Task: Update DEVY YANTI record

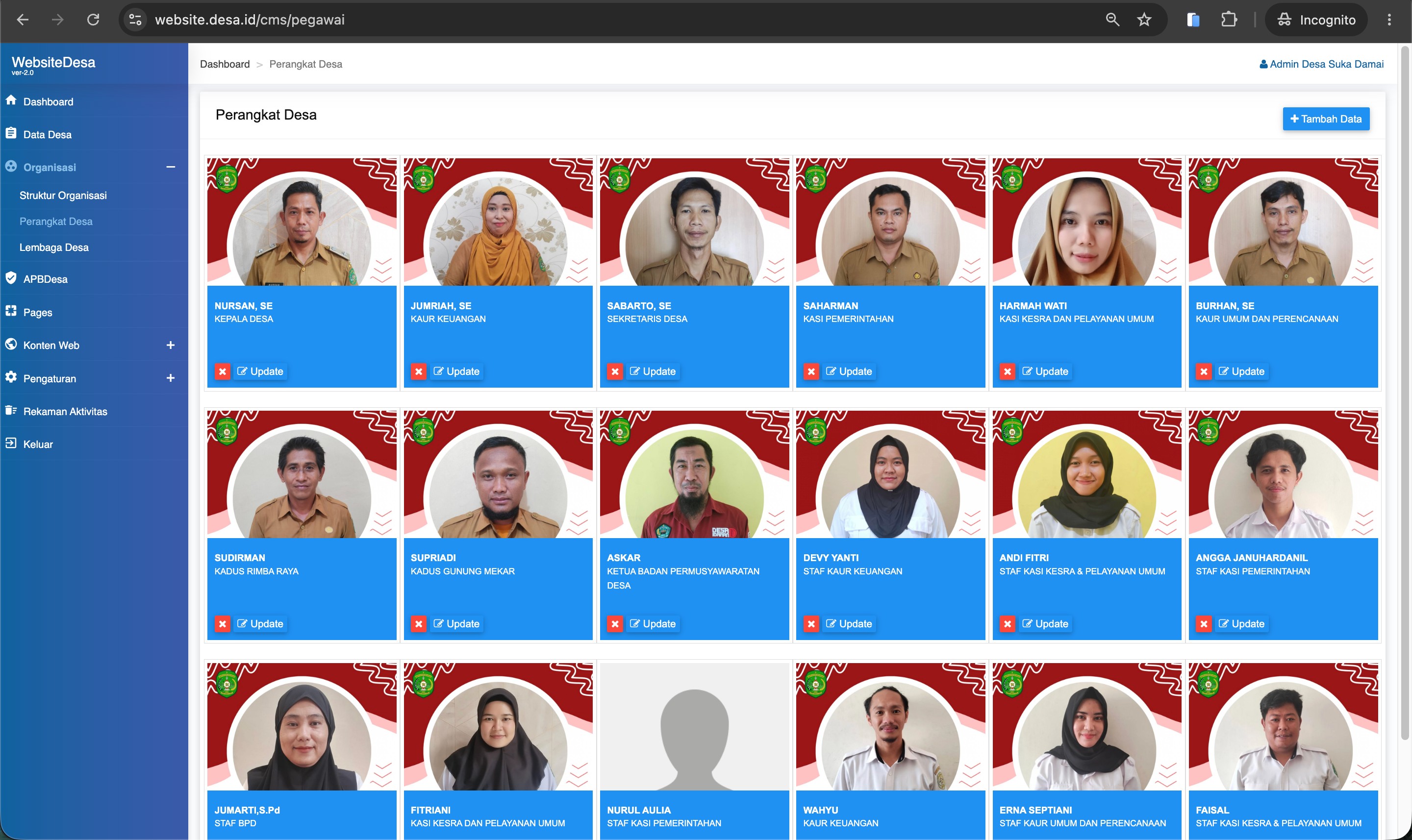Action: (849, 624)
